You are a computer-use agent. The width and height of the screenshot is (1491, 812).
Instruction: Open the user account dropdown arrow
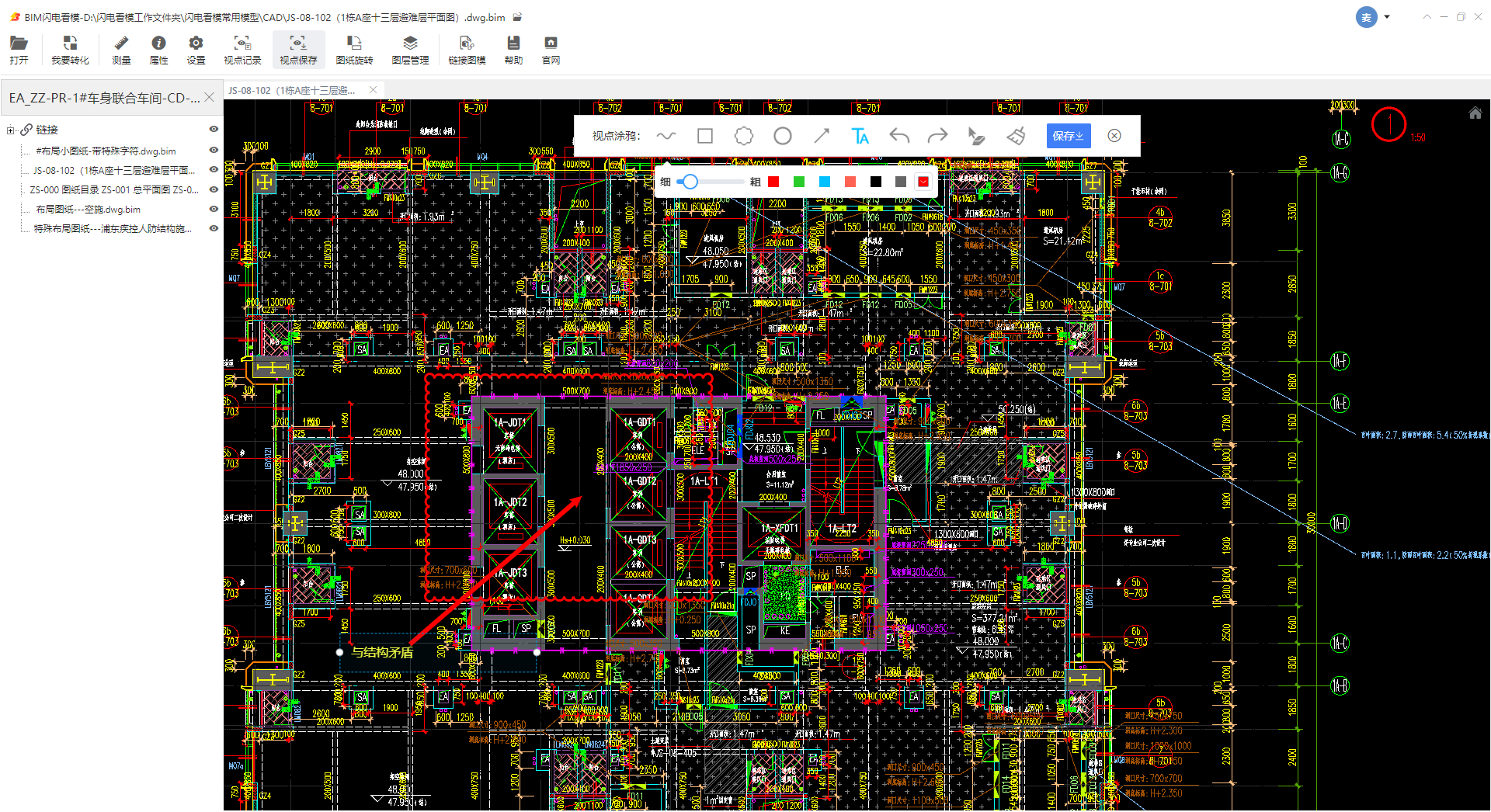tap(1387, 16)
